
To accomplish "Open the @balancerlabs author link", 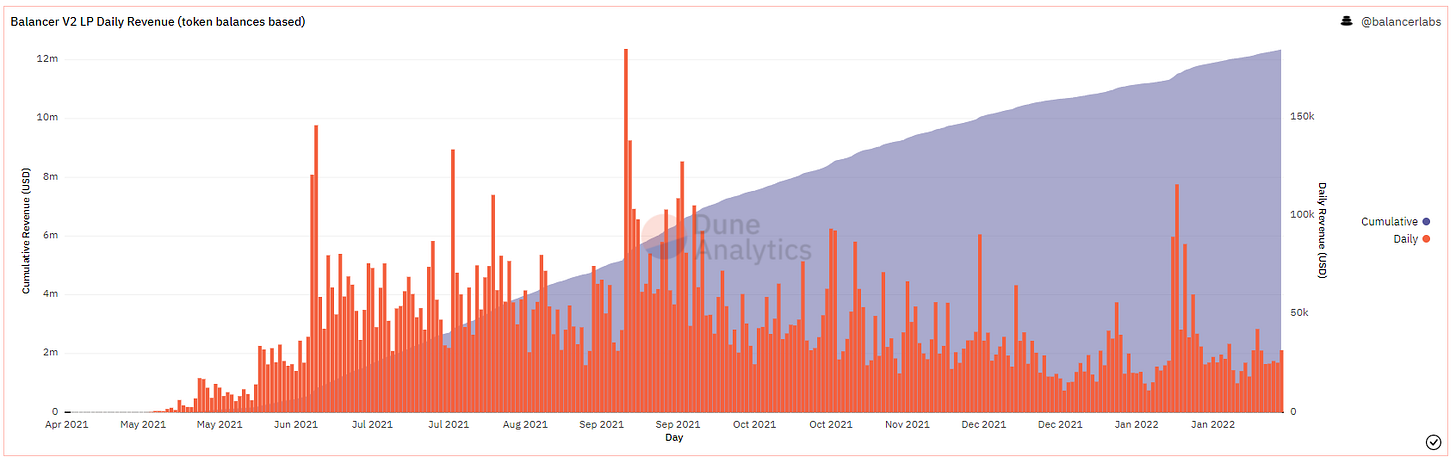I will click(x=1401, y=22).
